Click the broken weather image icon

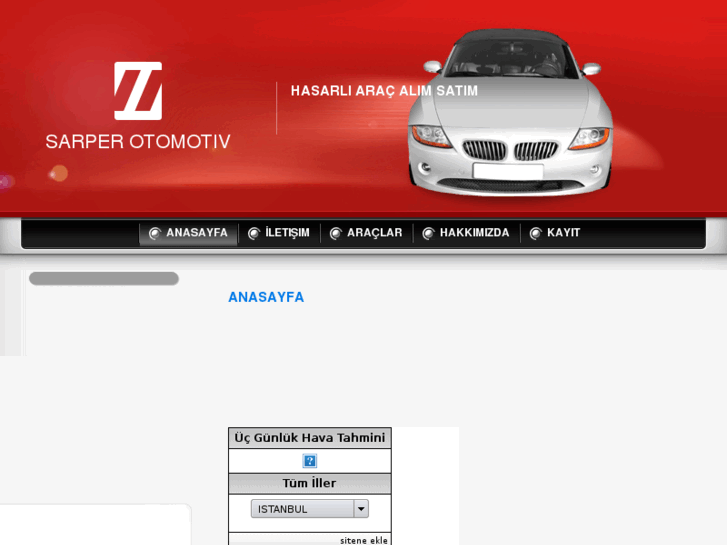310,461
